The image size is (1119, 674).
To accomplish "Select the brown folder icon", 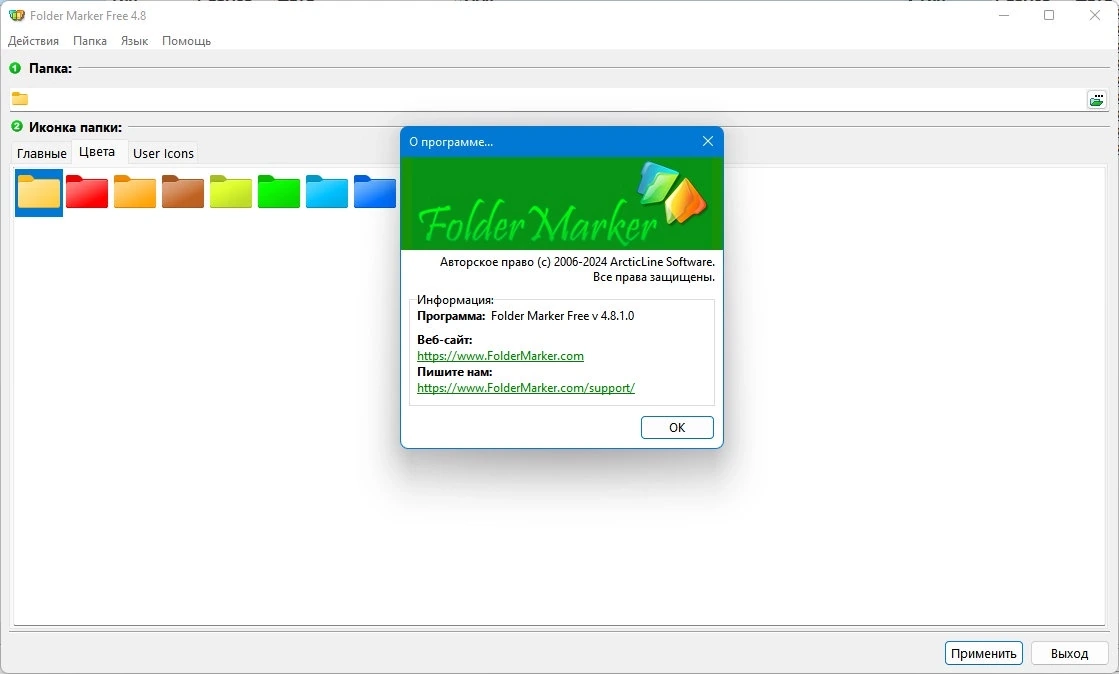I will 183,191.
